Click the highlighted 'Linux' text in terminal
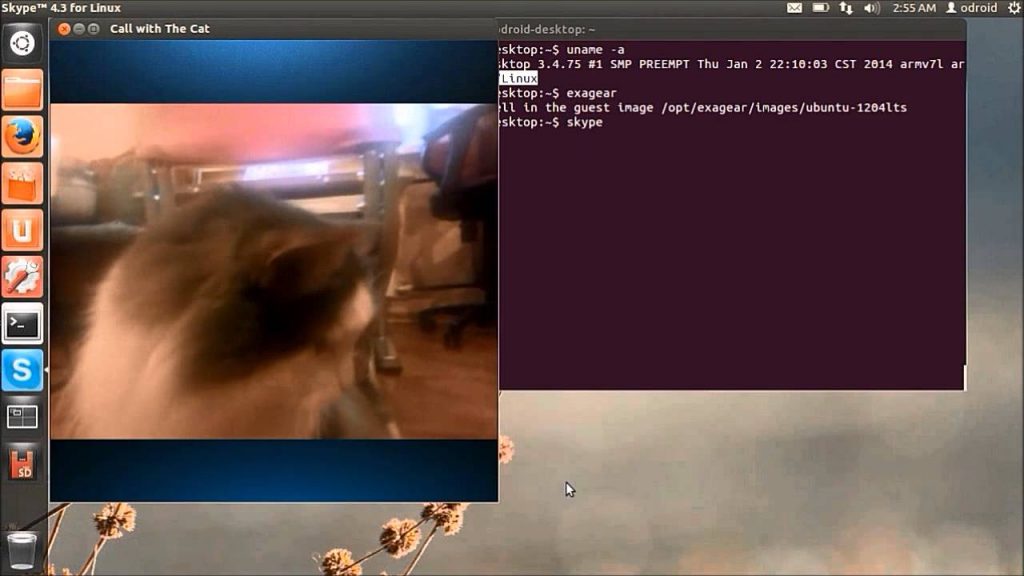Viewport: 1024px width, 576px height. click(519, 78)
